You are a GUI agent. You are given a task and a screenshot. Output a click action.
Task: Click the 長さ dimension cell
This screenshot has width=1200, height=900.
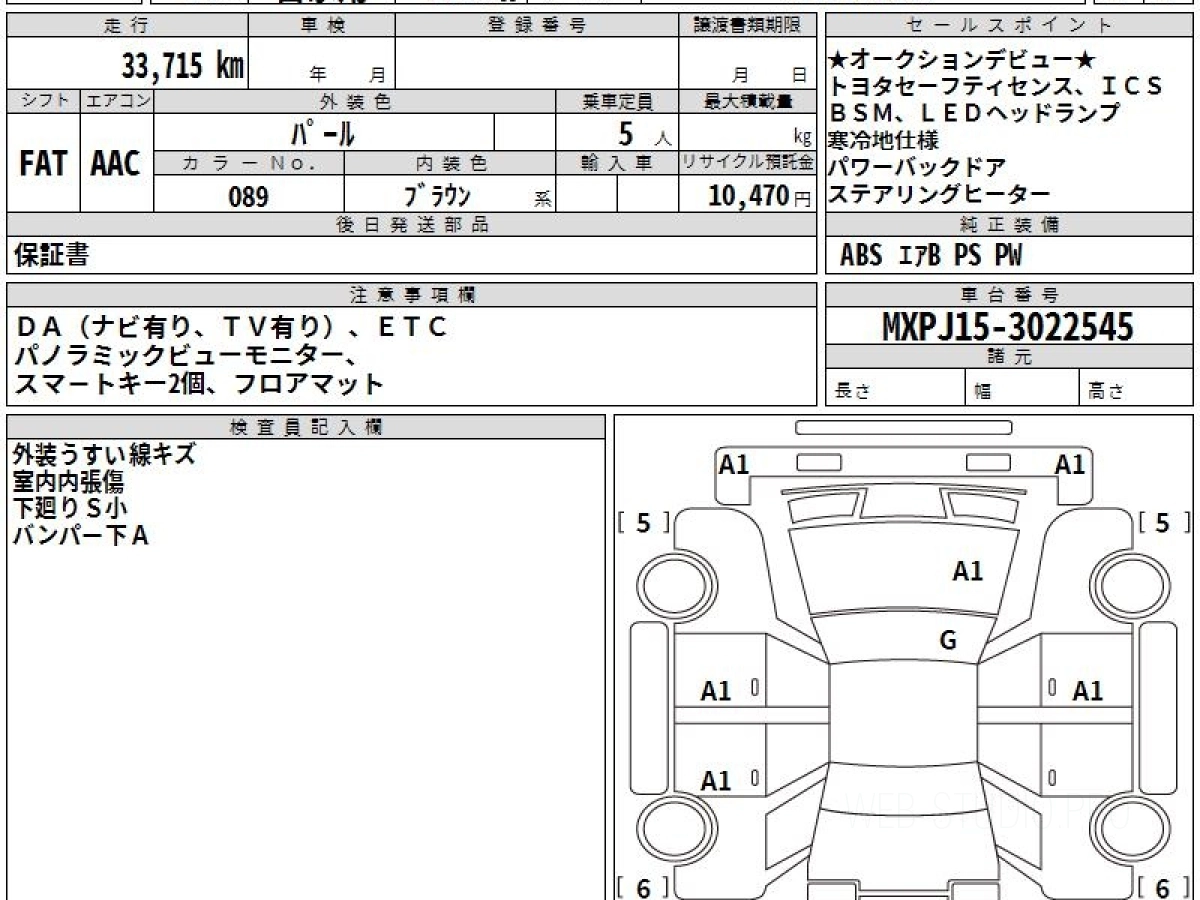coord(896,389)
